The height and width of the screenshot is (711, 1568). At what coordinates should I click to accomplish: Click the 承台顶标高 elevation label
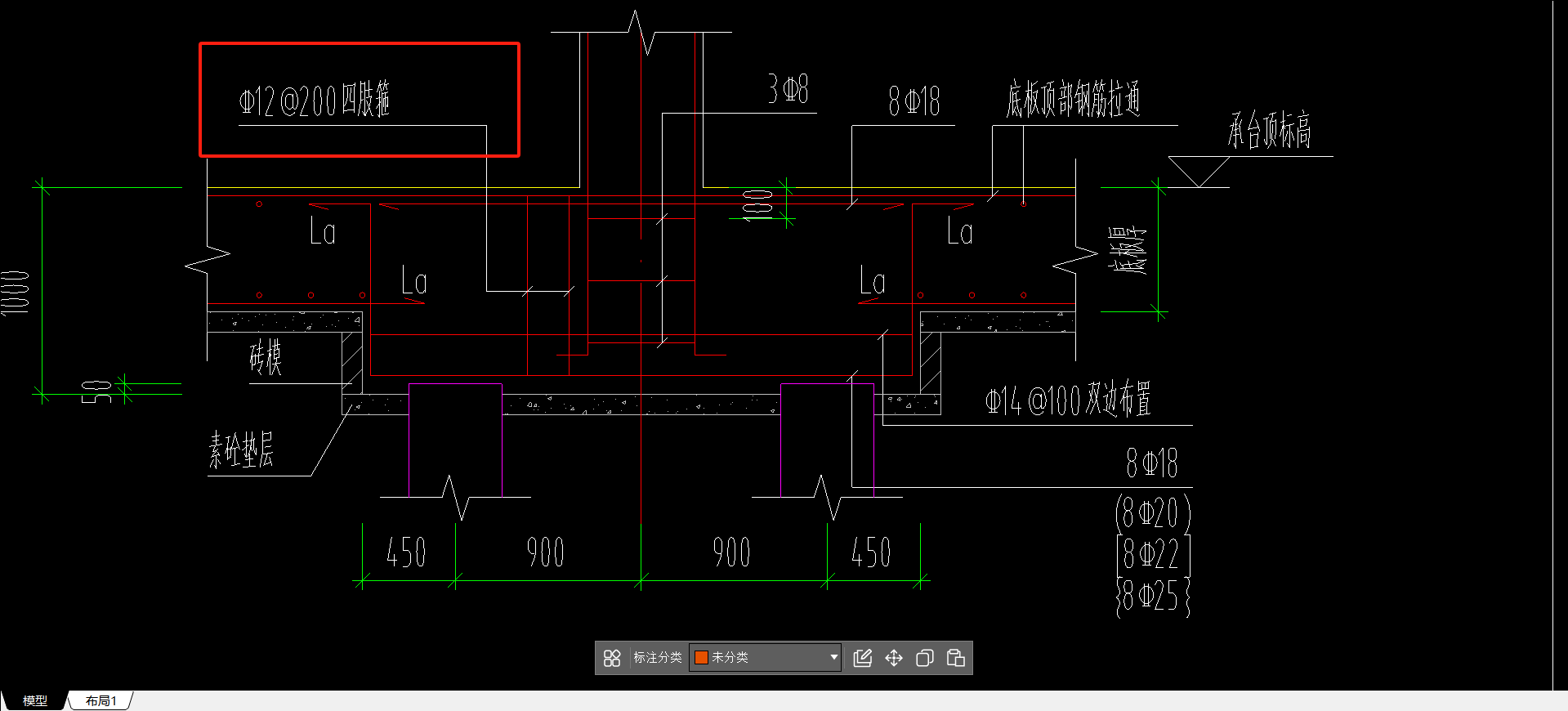click(x=1270, y=130)
